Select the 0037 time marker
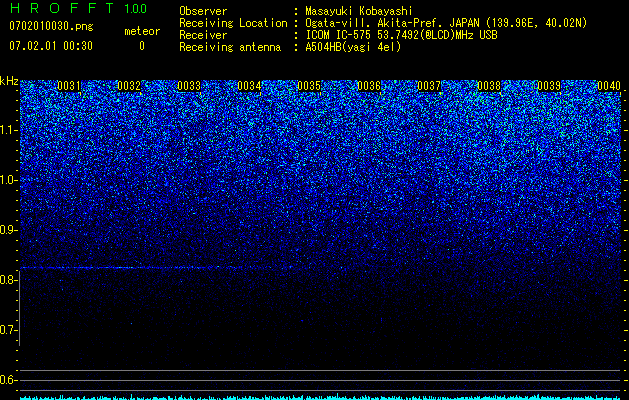The height and width of the screenshot is (400, 629). pos(429,86)
